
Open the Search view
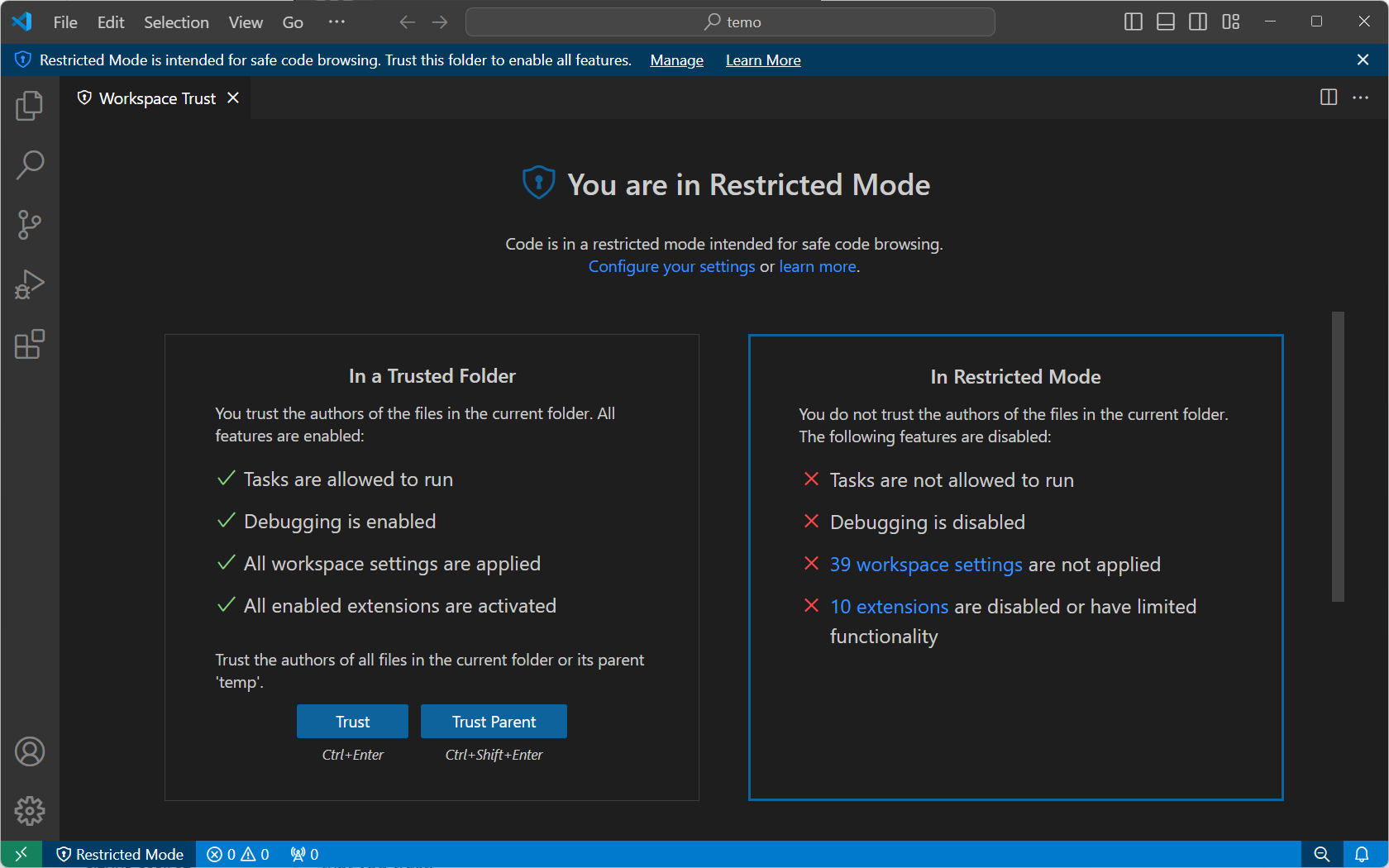point(30,165)
